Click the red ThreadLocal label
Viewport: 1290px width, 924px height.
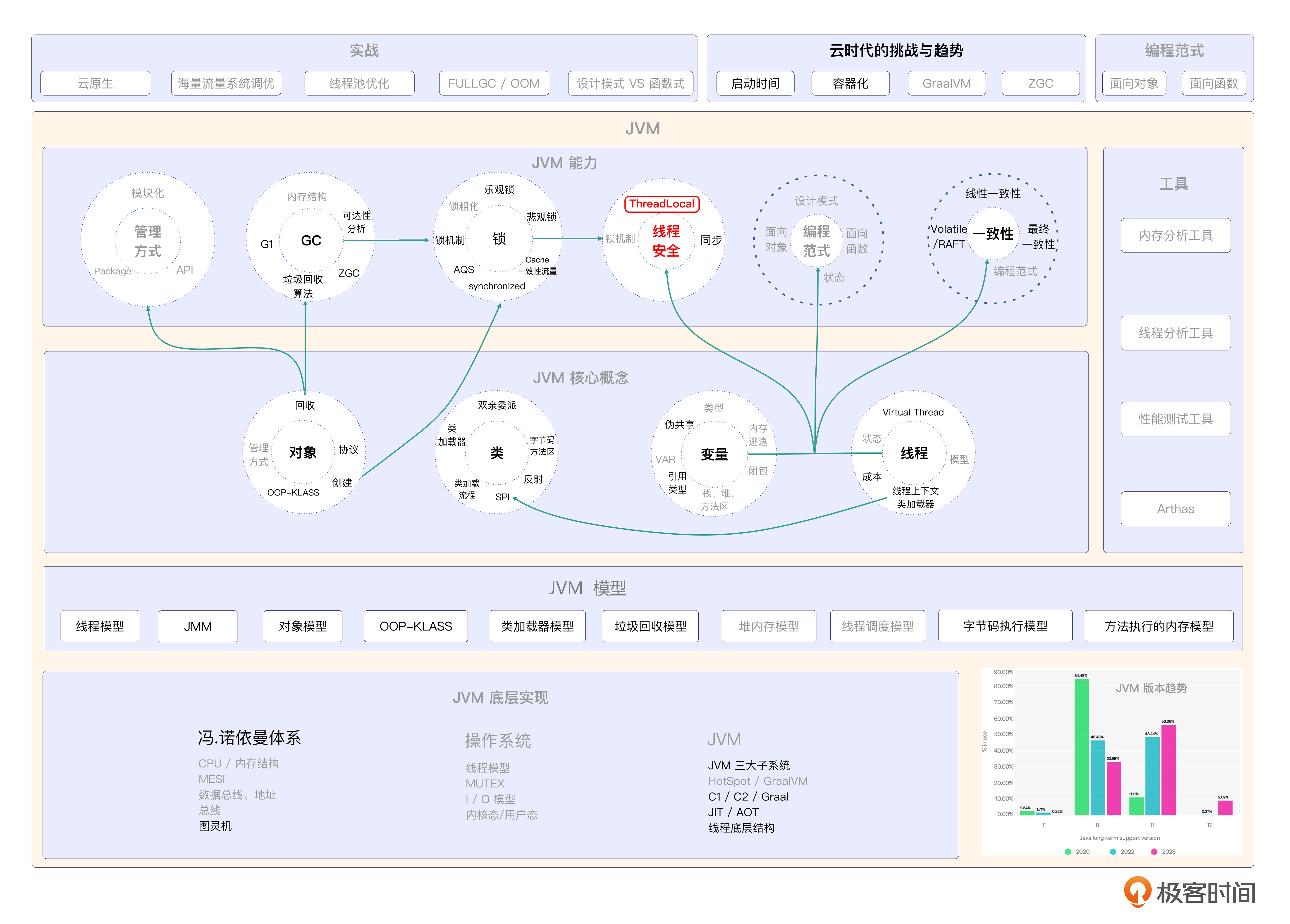point(662,204)
